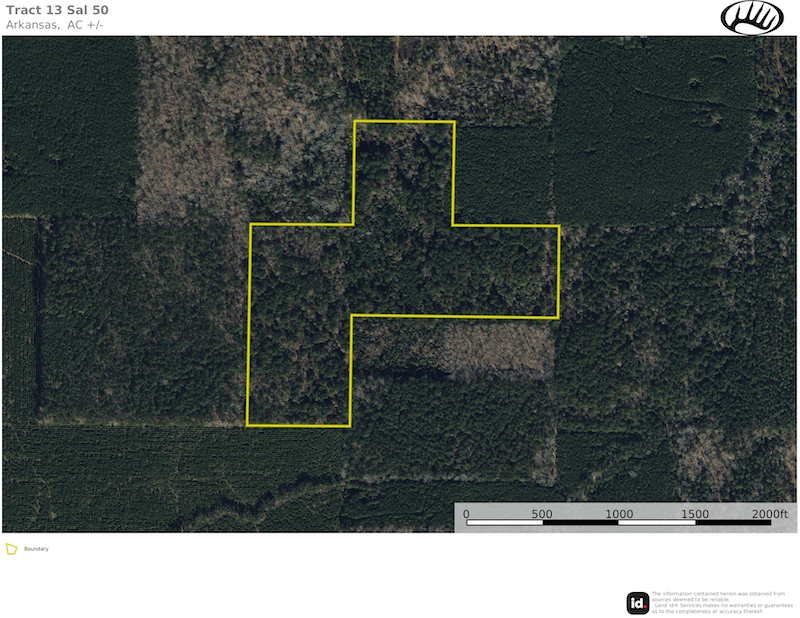Select the Boundary legend label
The height and width of the screenshot is (618, 800).
coord(36,549)
